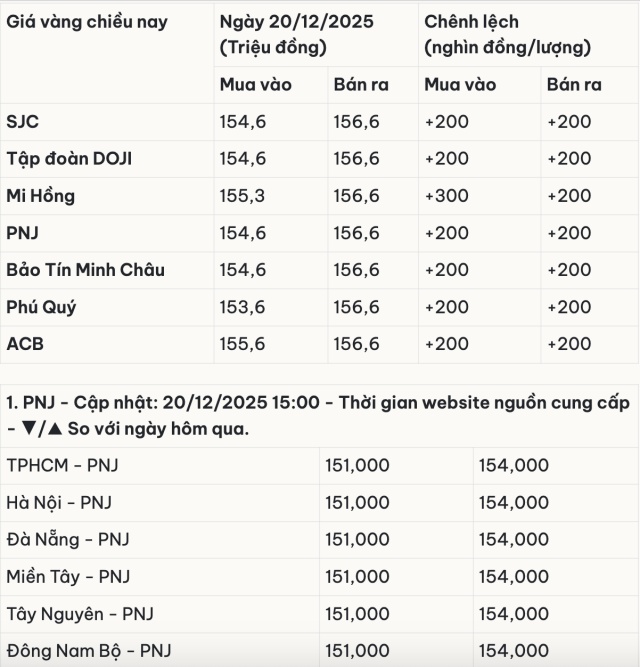Click the Phú Quý row name
640x667 pixels.
41,307
